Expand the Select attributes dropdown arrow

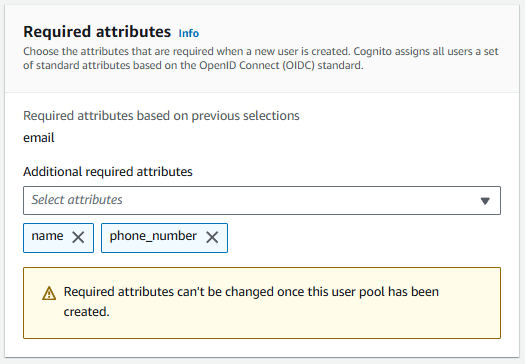click(x=485, y=201)
